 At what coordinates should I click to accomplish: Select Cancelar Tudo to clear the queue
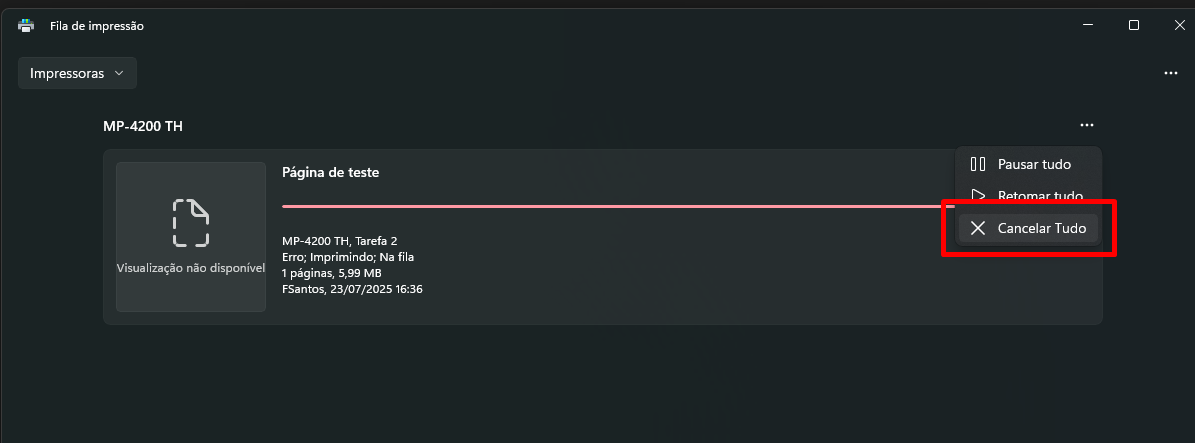[x=1028, y=228]
